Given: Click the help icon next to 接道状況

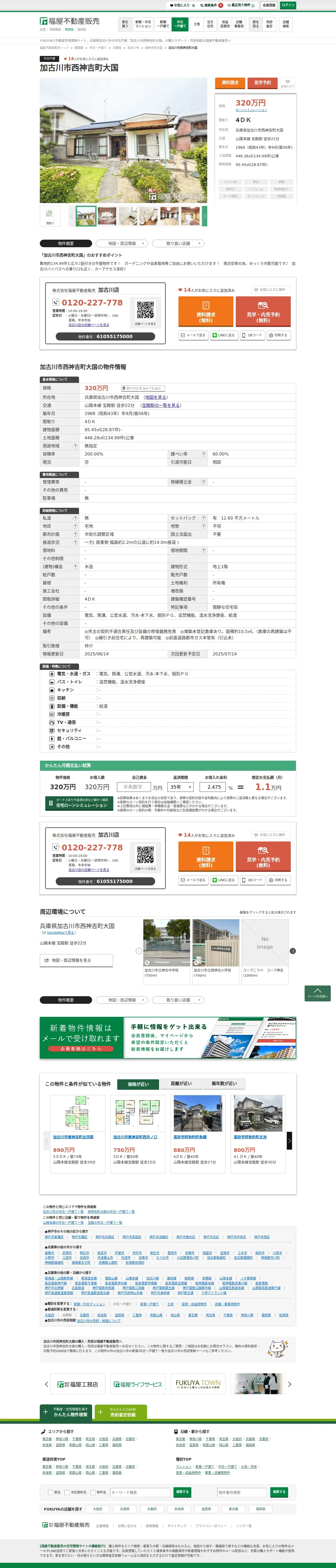Looking at the screenshot, I should click(76, 542).
